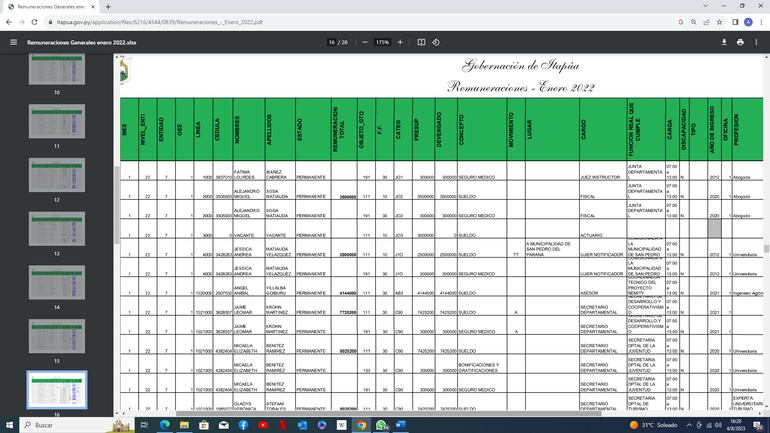
Task: Open Chrome three-dot menu
Action: click(x=761, y=22)
